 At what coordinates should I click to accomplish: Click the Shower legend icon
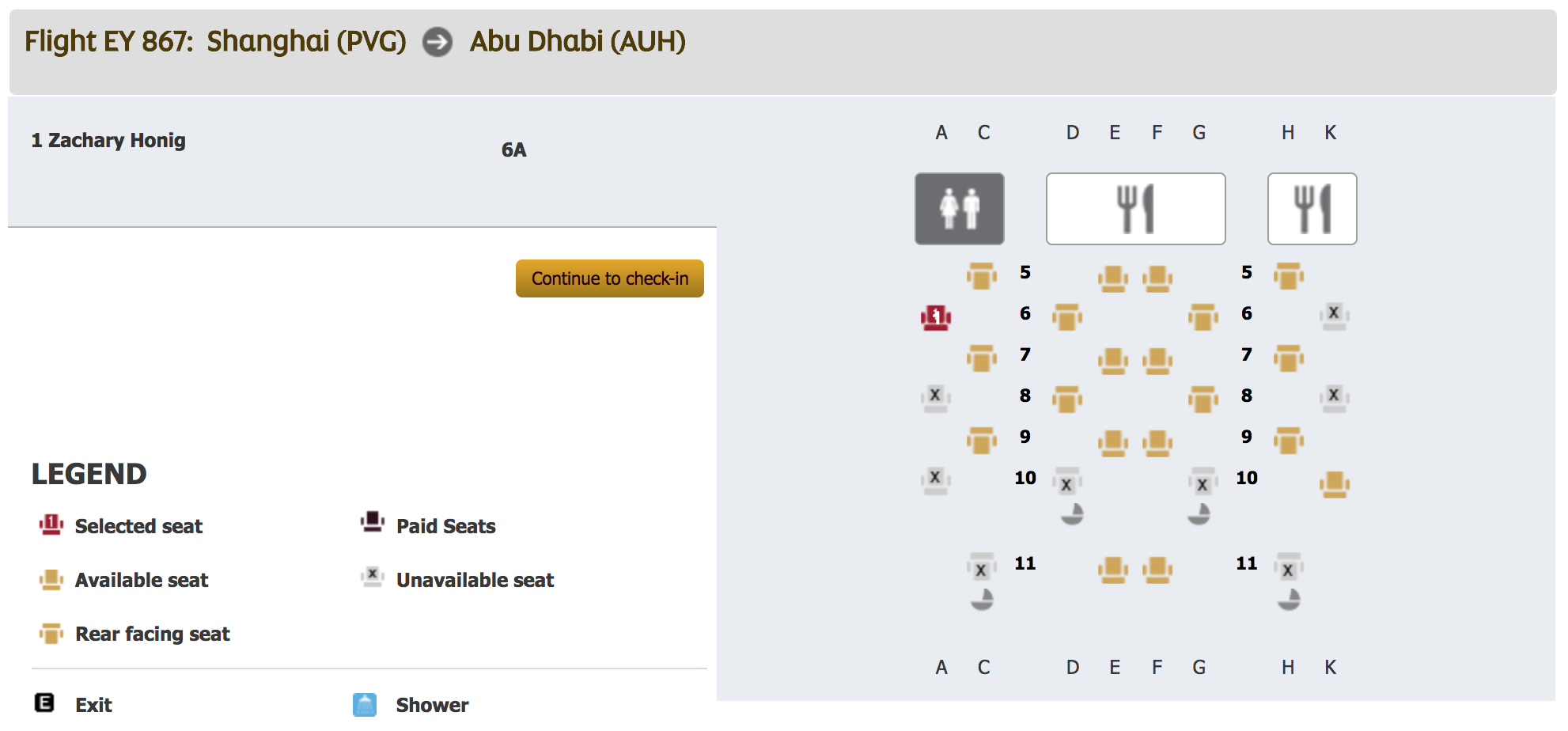365,705
